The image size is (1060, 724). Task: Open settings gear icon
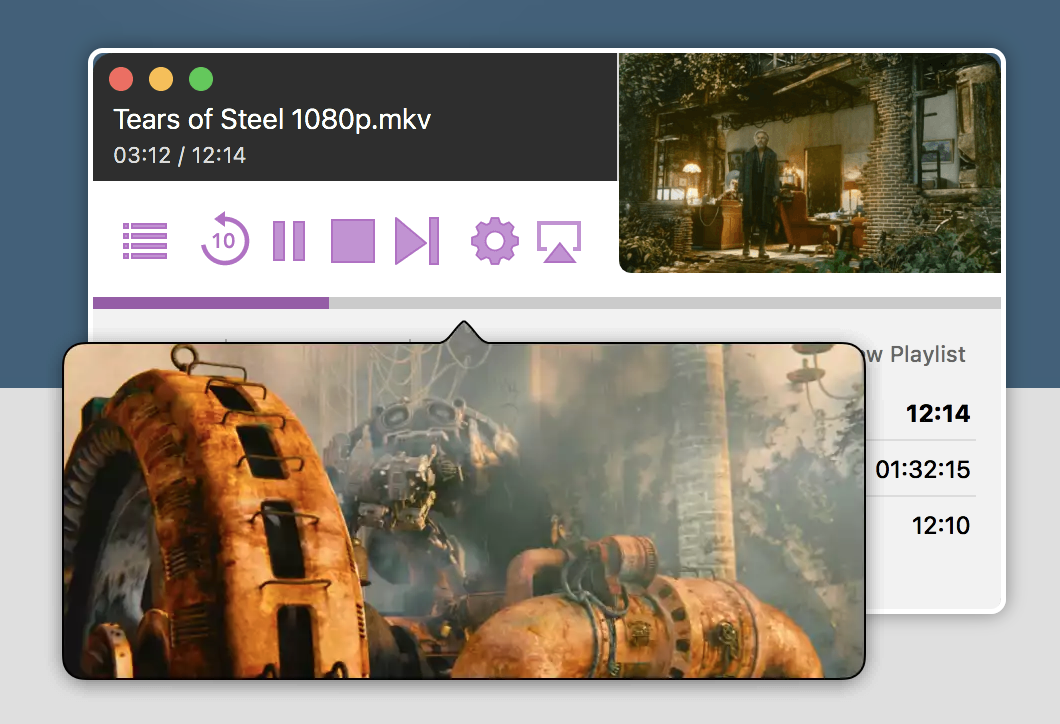(495, 241)
